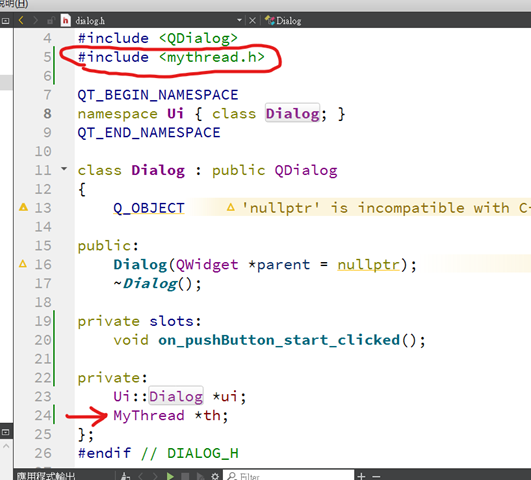531x480 pixels.
Task: Click QT_END_NAMESPACE macro
Action: point(149,132)
